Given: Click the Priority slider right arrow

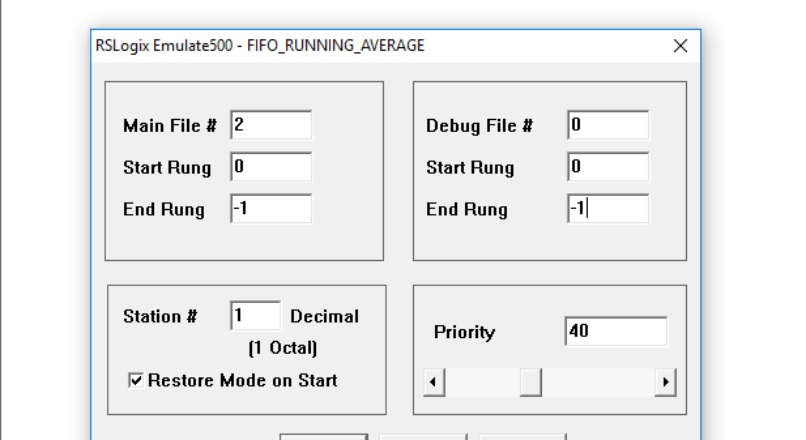Looking at the screenshot, I should click(665, 382).
